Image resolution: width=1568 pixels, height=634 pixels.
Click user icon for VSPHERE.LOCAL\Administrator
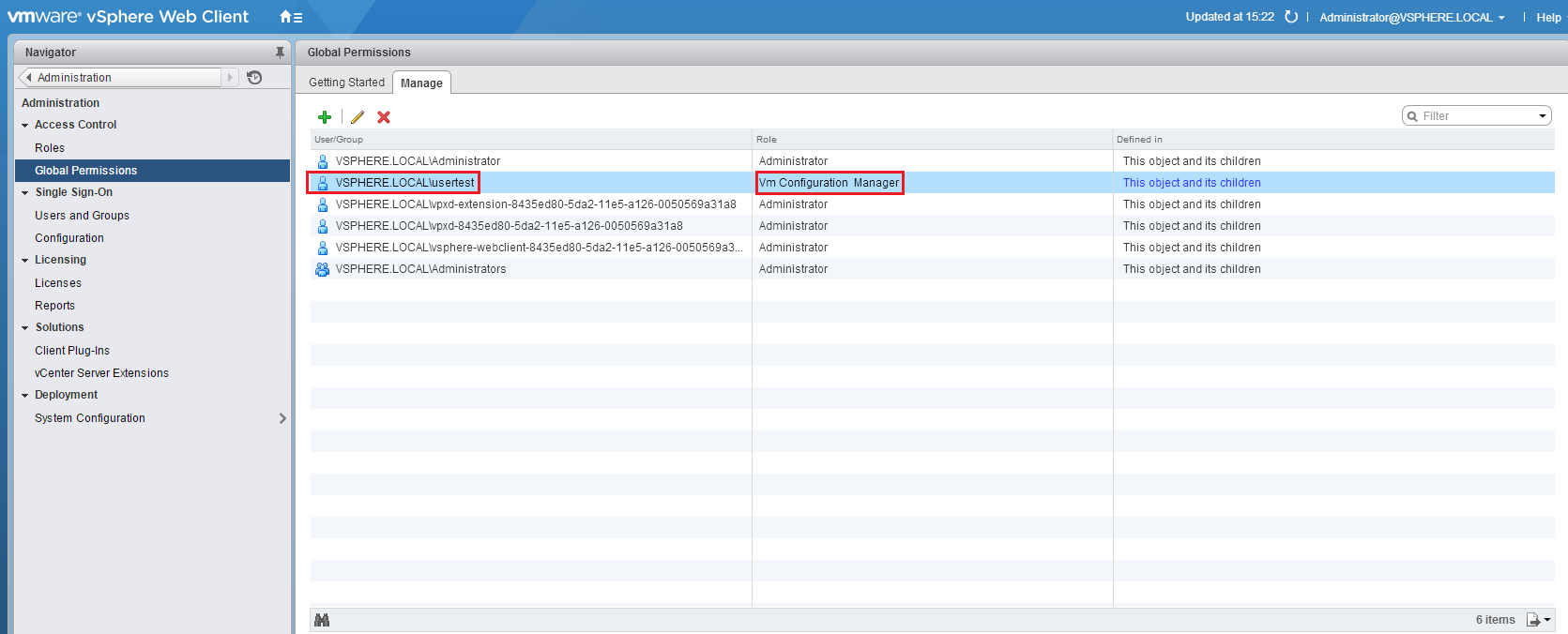[323, 161]
